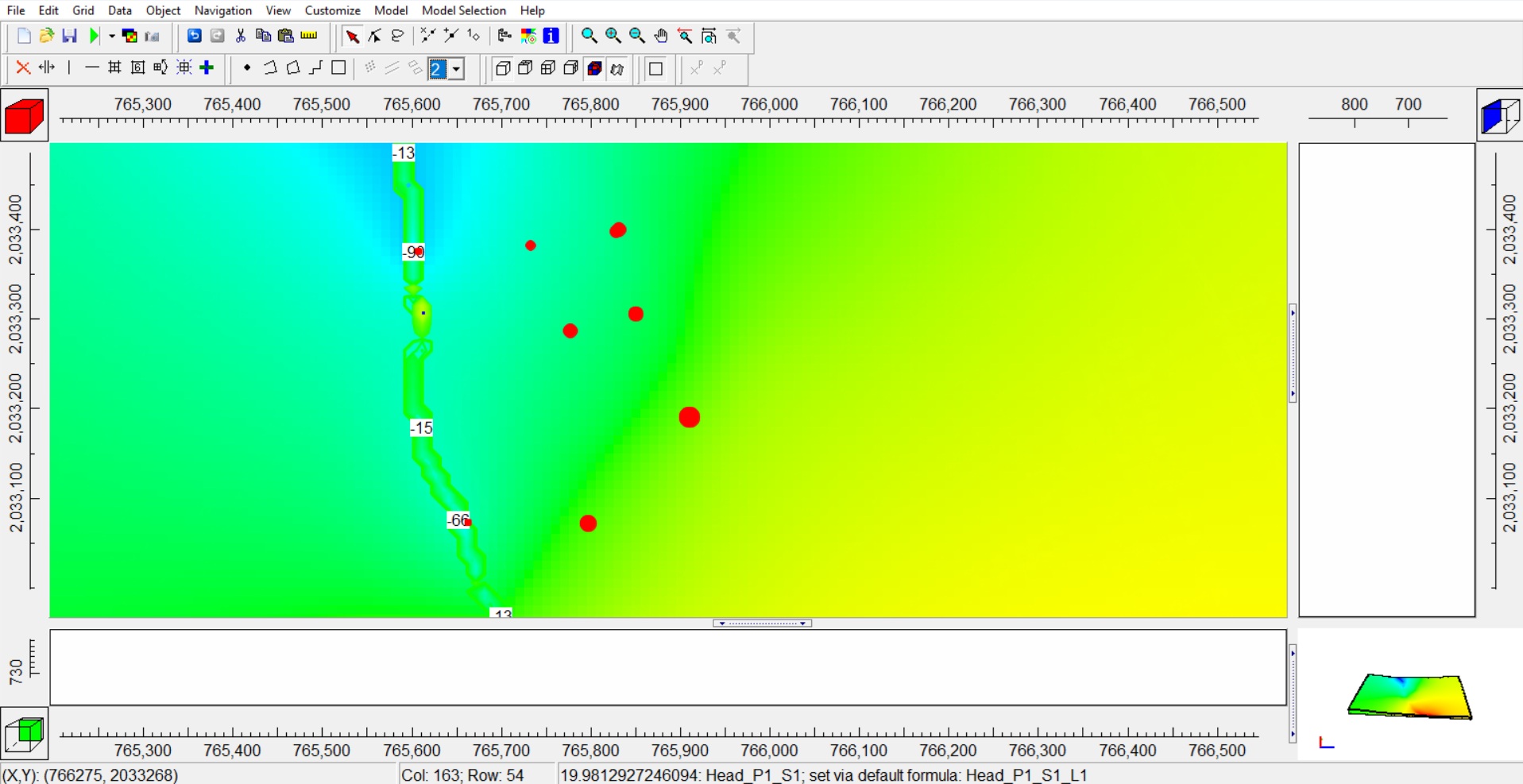The width and height of the screenshot is (1523, 784).
Task: Click the red X delete grid line tool
Action: [23, 68]
